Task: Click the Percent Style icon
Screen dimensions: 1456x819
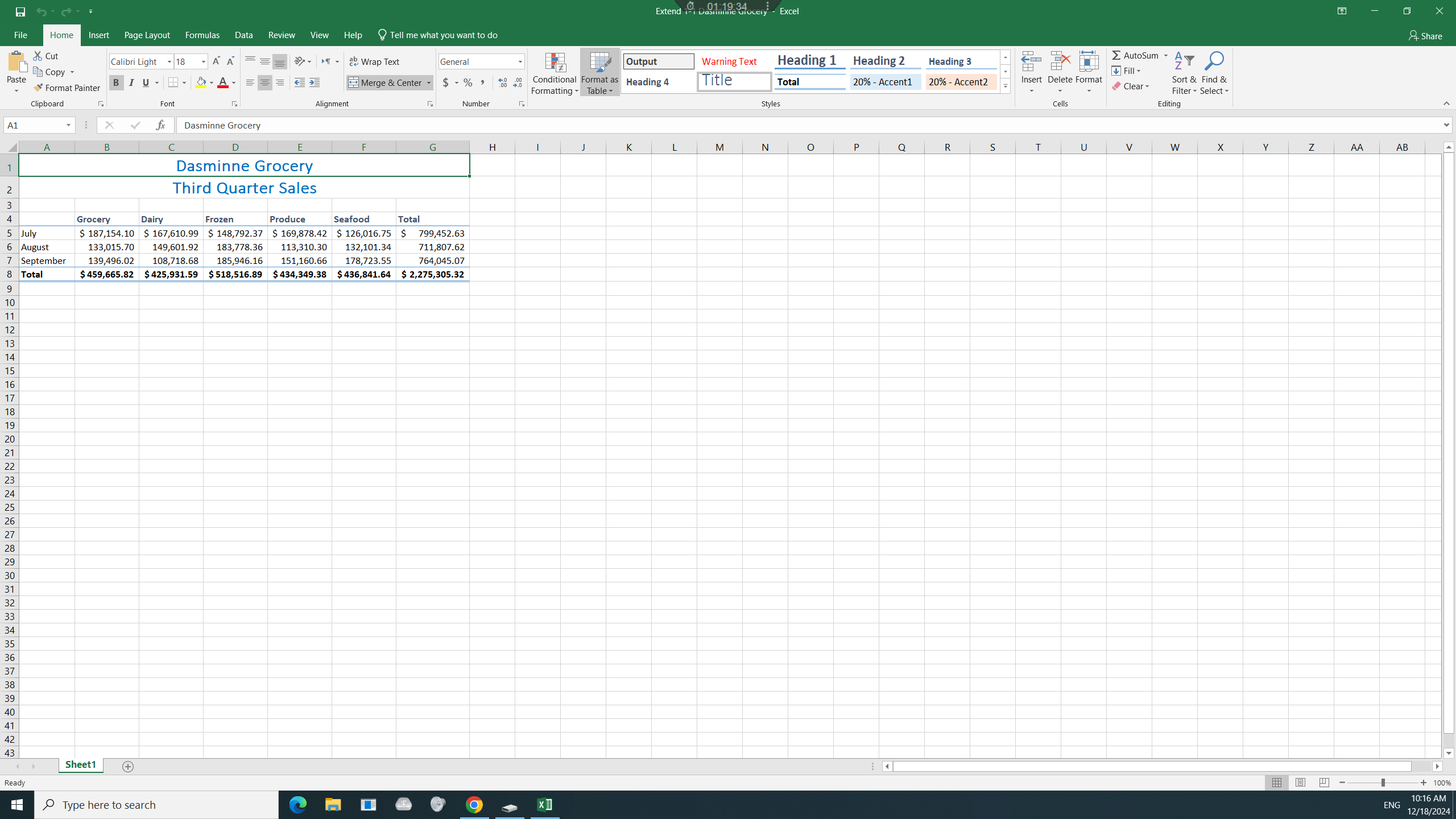Action: [468, 83]
